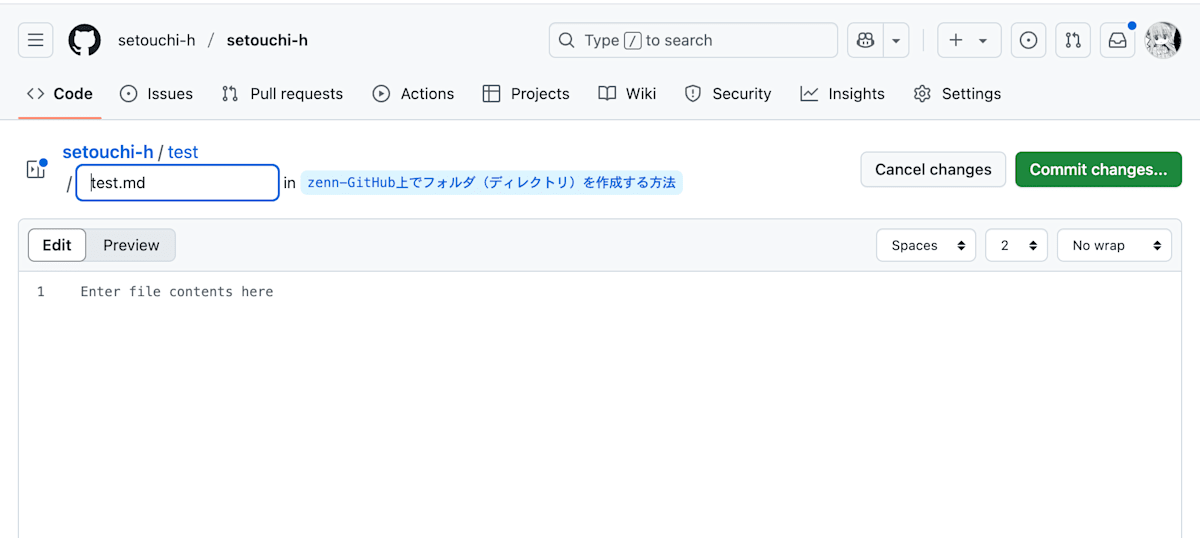Go to the Settings tab
Viewport: 1200px width, 538px height.
coord(957,93)
